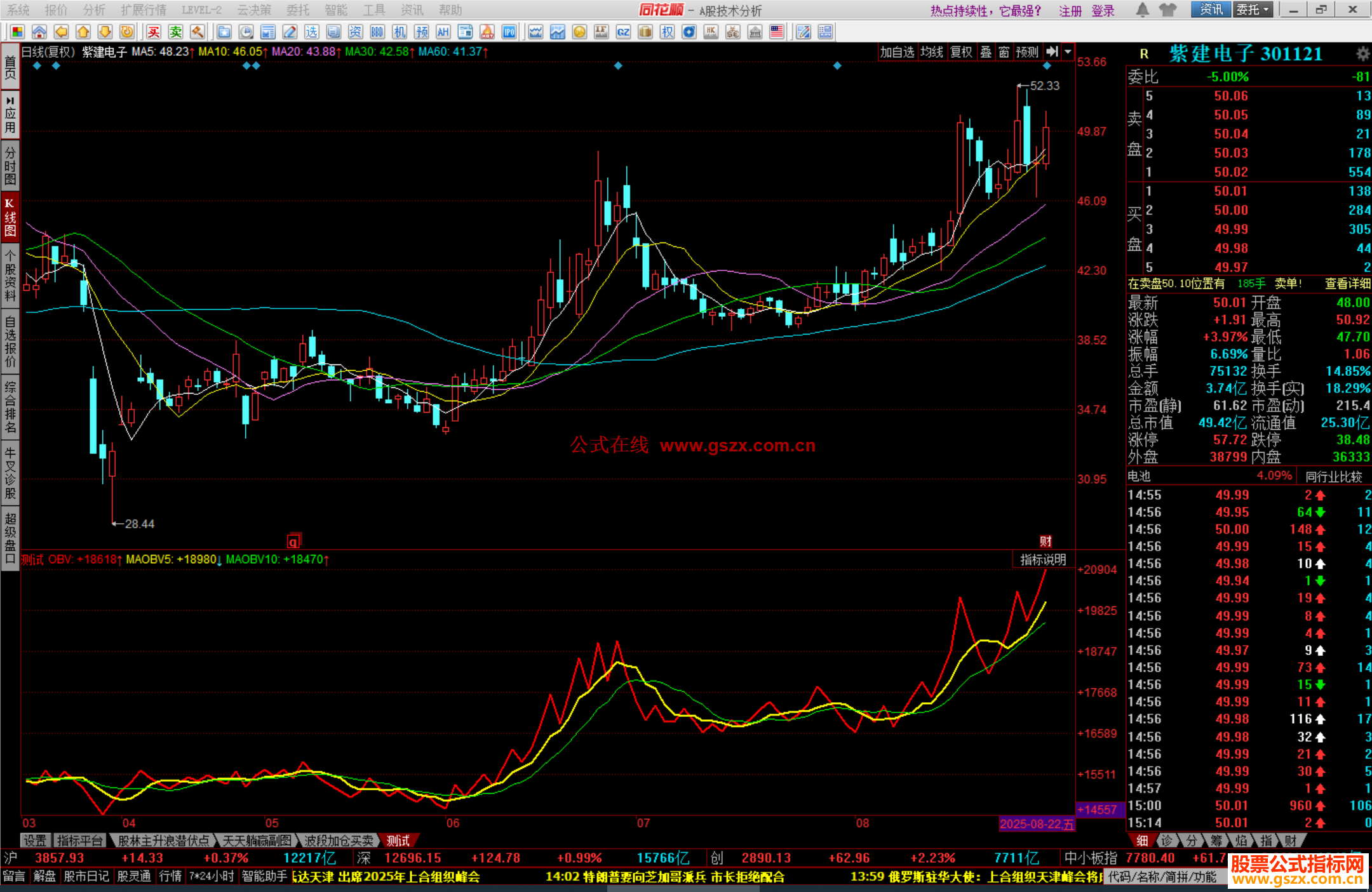Click the 查看详细 link

click(x=1347, y=284)
